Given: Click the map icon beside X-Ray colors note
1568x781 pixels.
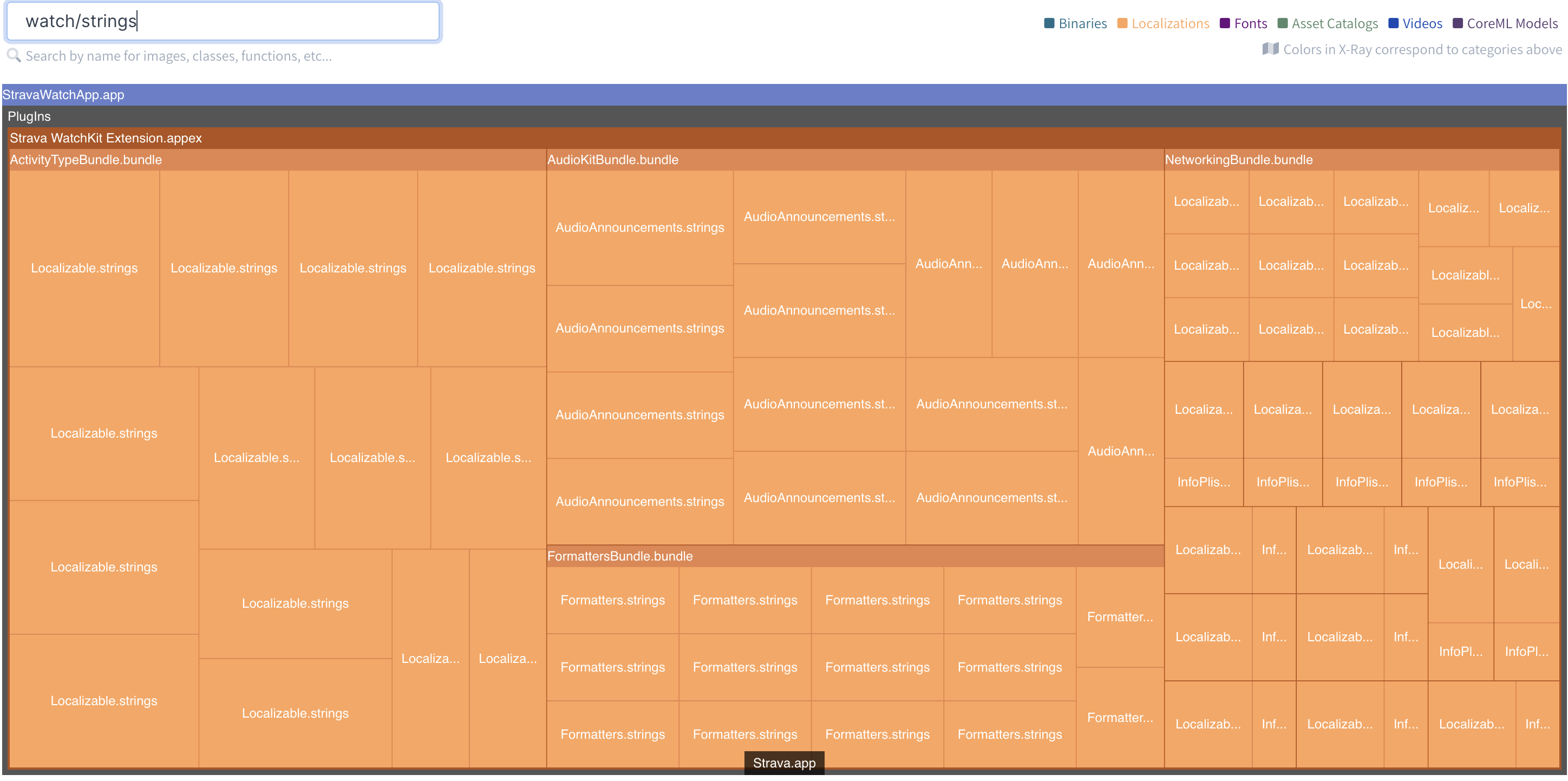Looking at the screenshot, I should tap(1270, 49).
